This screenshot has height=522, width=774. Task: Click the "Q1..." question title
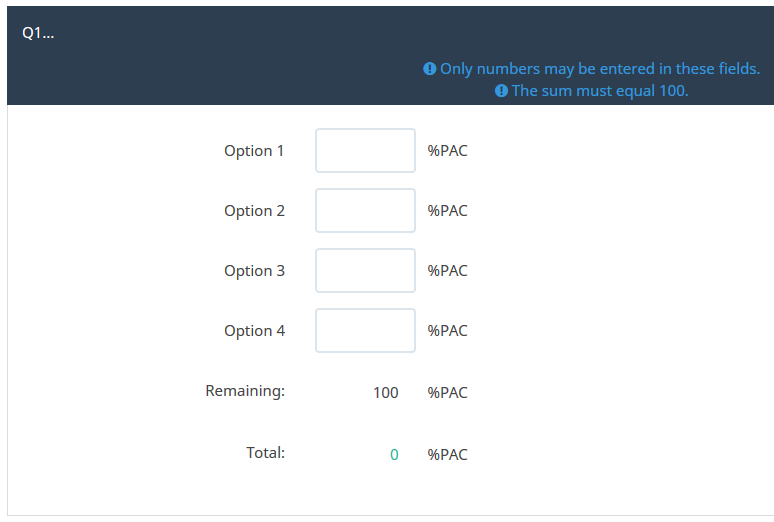tap(38, 32)
